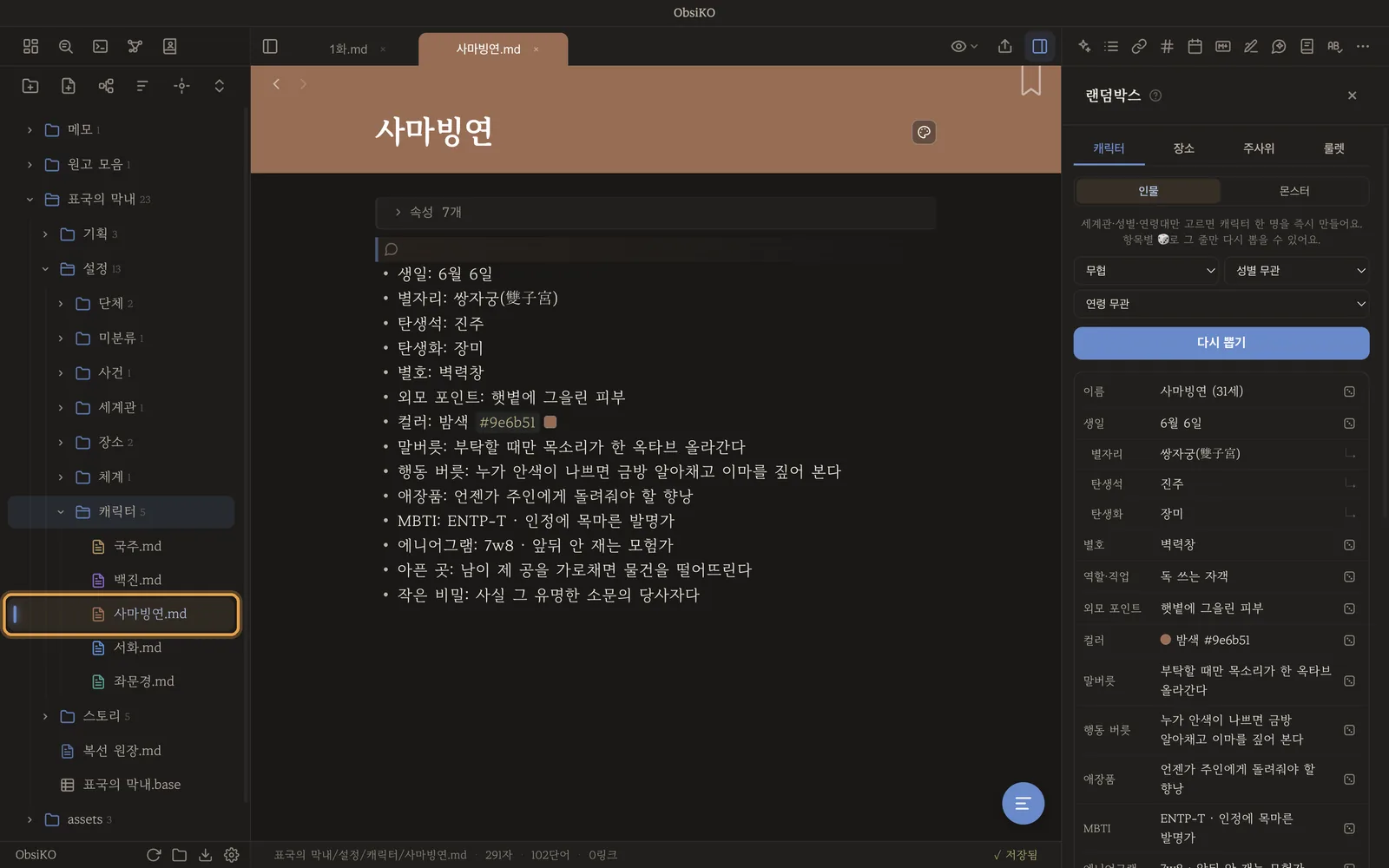The height and width of the screenshot is (868, 1389).
Task: Reveal the active file in explorer
Action: coord(181,85)
